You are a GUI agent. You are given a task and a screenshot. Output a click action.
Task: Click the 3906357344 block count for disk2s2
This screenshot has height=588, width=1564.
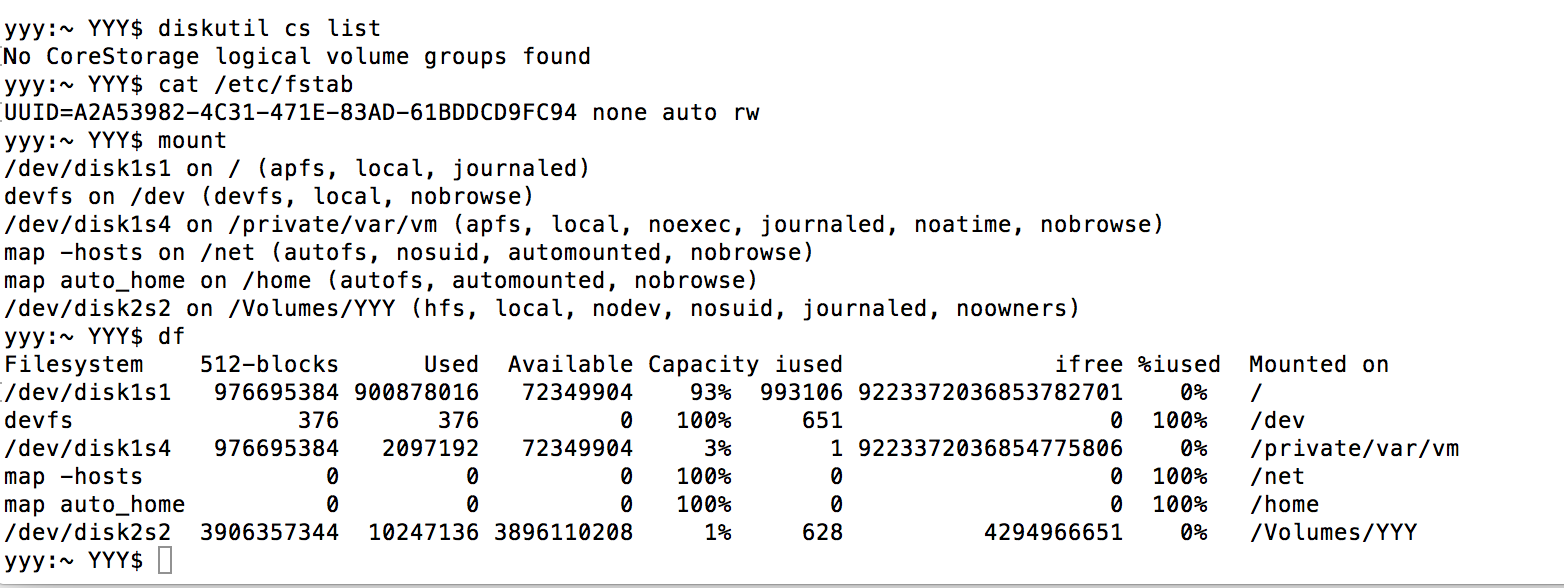tap(270, 532)
